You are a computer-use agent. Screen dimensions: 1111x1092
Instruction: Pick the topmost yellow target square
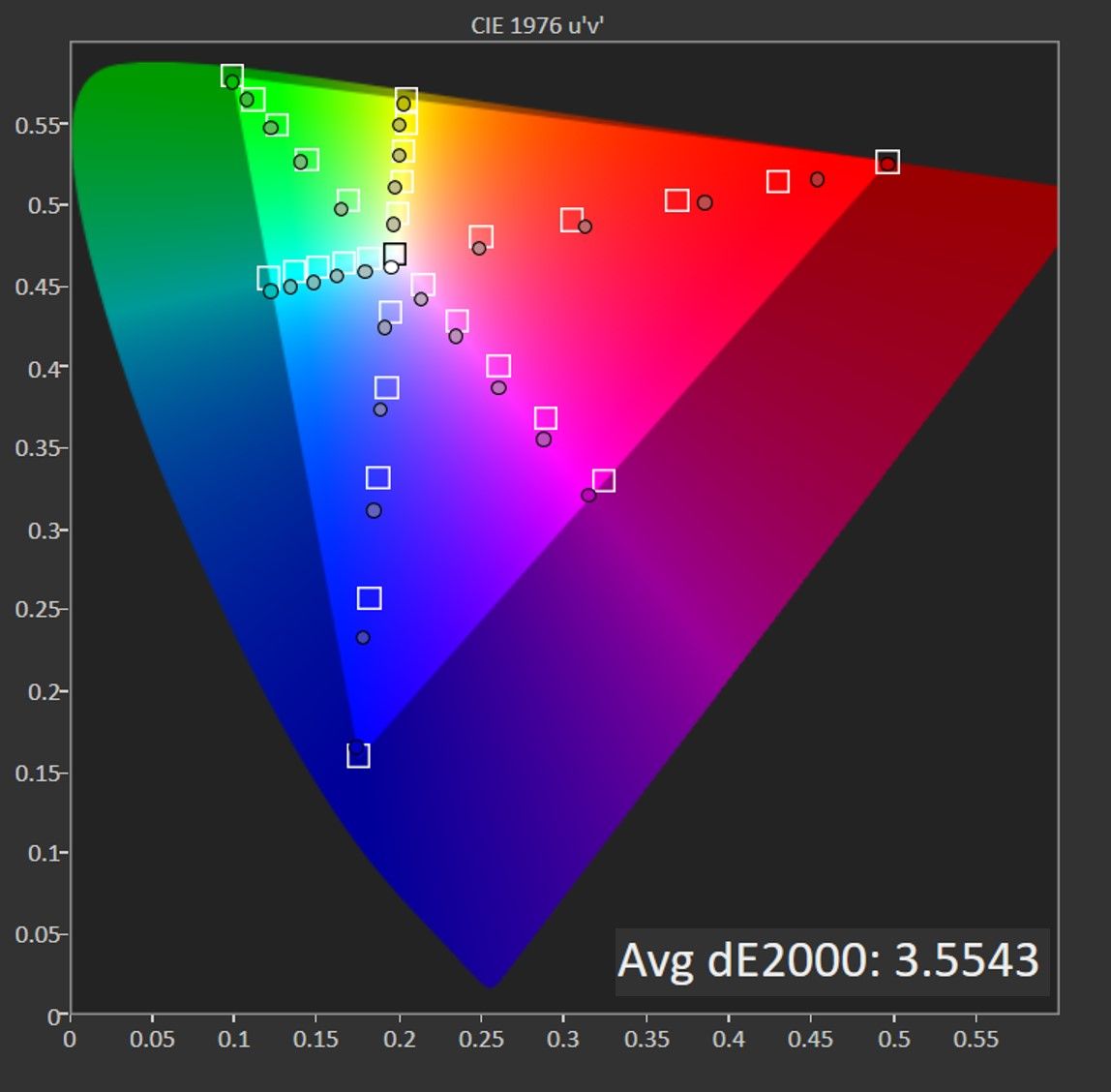pyautogui.click(x=406, y=99)
